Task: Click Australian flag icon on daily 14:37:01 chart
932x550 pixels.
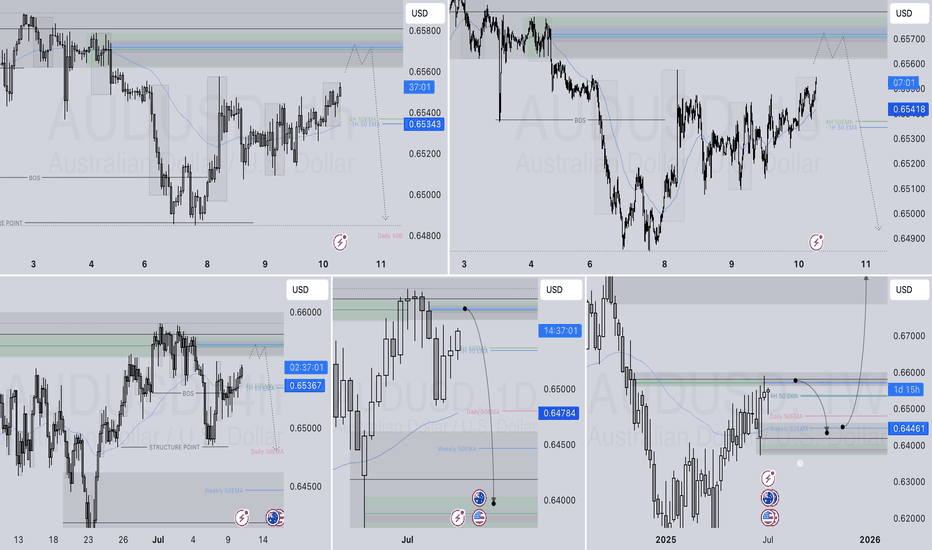Action: pos(479,498)
